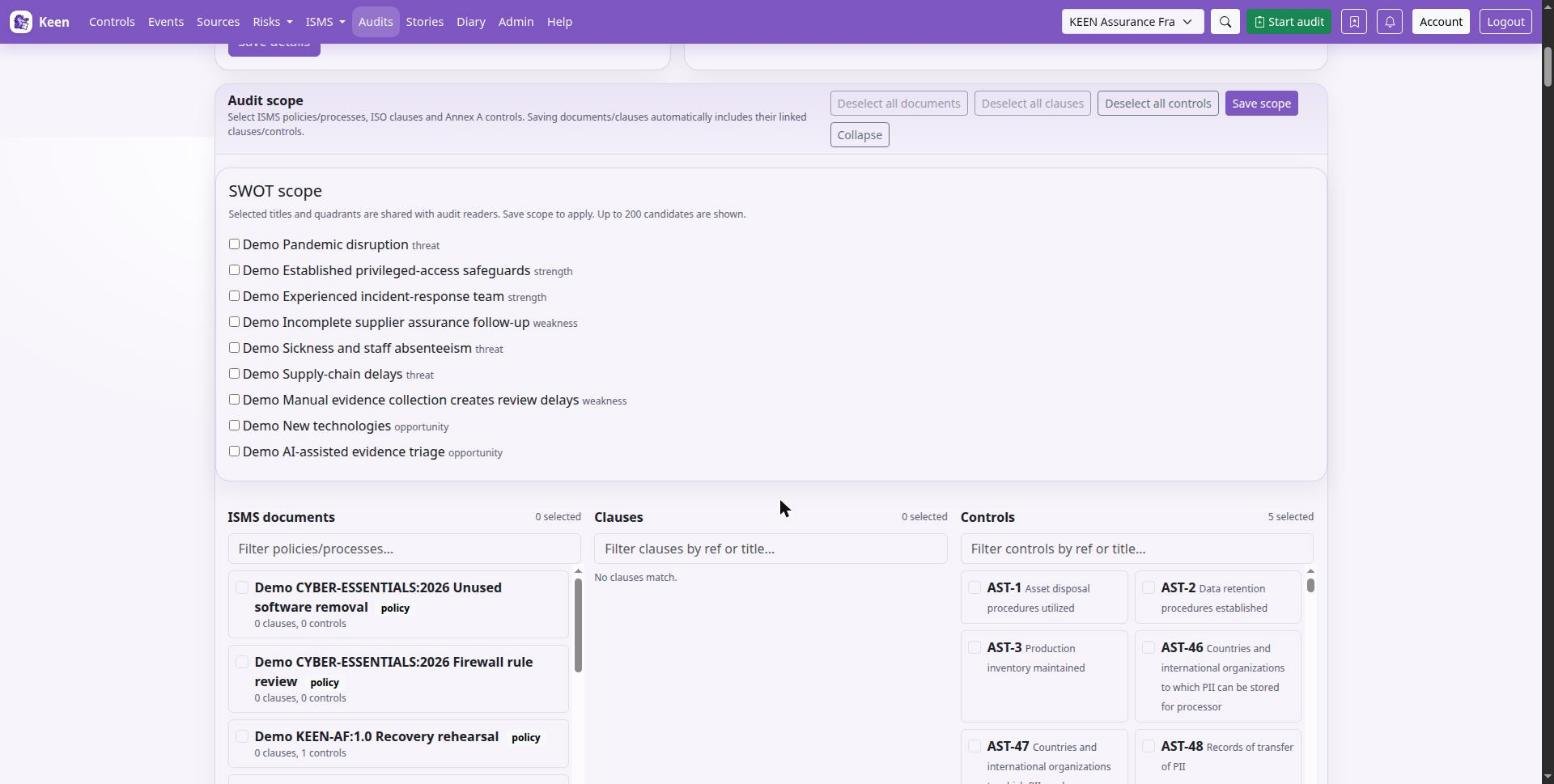Open the Controls menu item
The width and height of the screenshot is (1554, 784).
pyautogui.click(x=112, y=22)
